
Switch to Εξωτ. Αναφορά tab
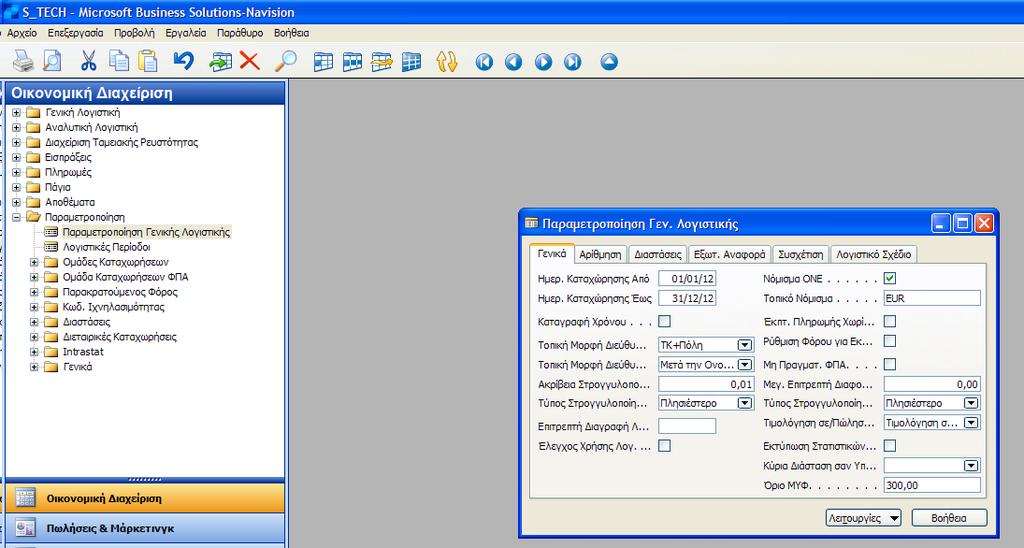[729, 254]
